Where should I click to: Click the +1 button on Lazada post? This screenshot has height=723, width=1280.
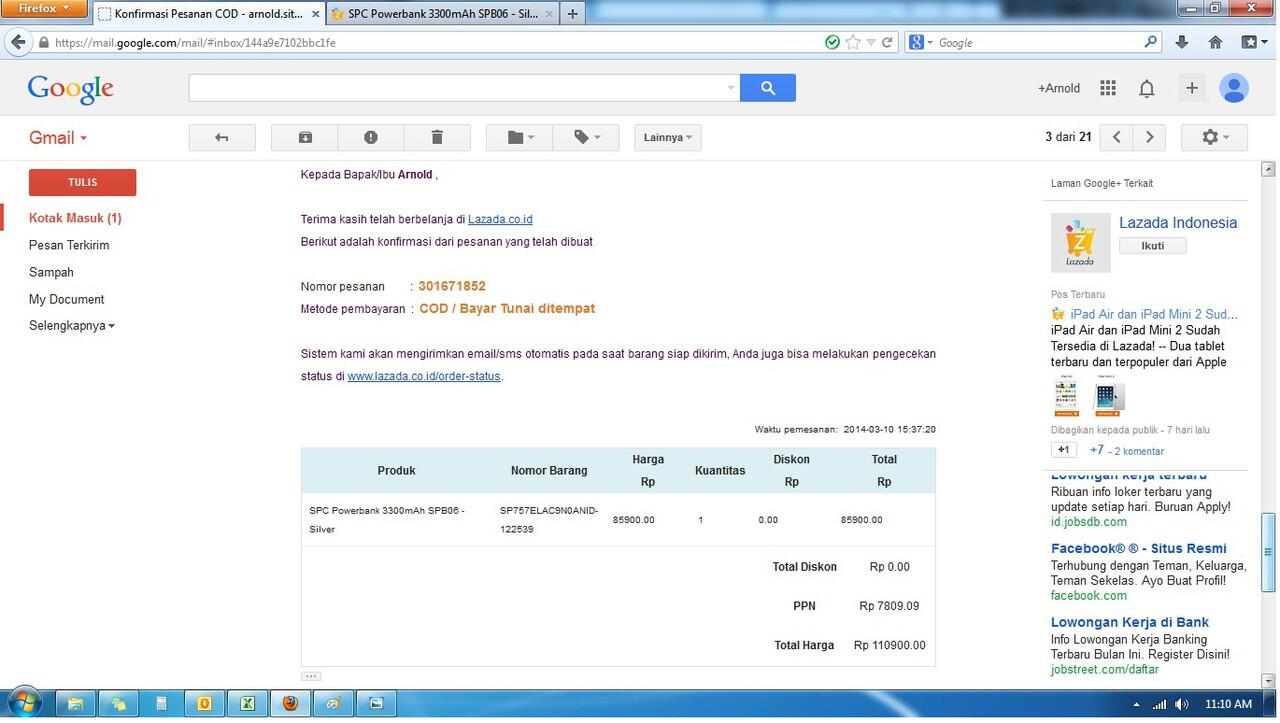[1064, 450]
